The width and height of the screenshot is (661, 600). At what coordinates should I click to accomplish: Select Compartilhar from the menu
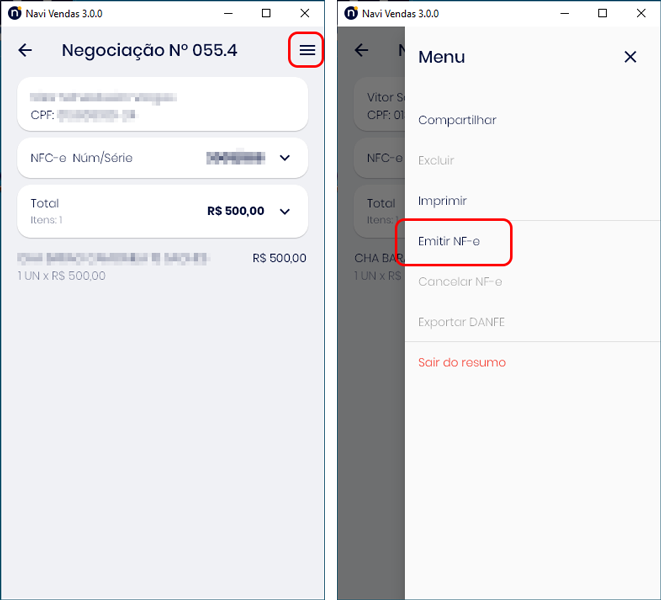click(x=457, y=120)
